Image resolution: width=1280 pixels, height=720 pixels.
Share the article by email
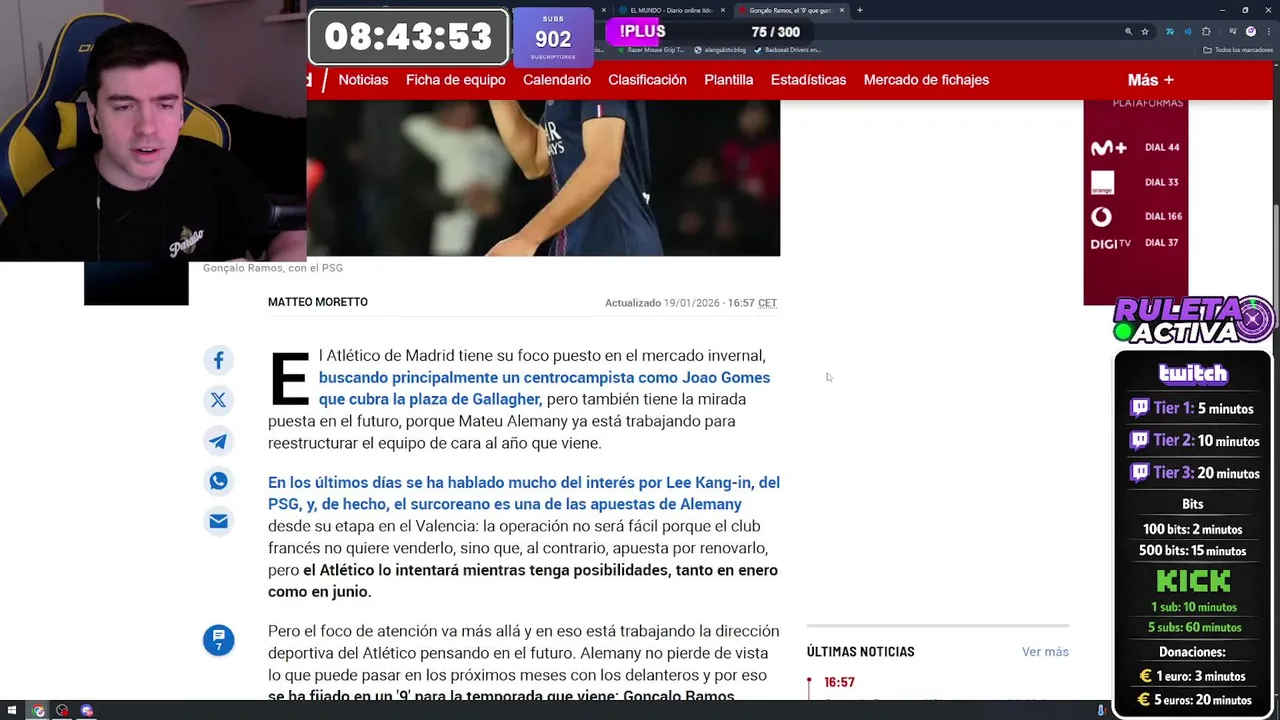(218, 521)
